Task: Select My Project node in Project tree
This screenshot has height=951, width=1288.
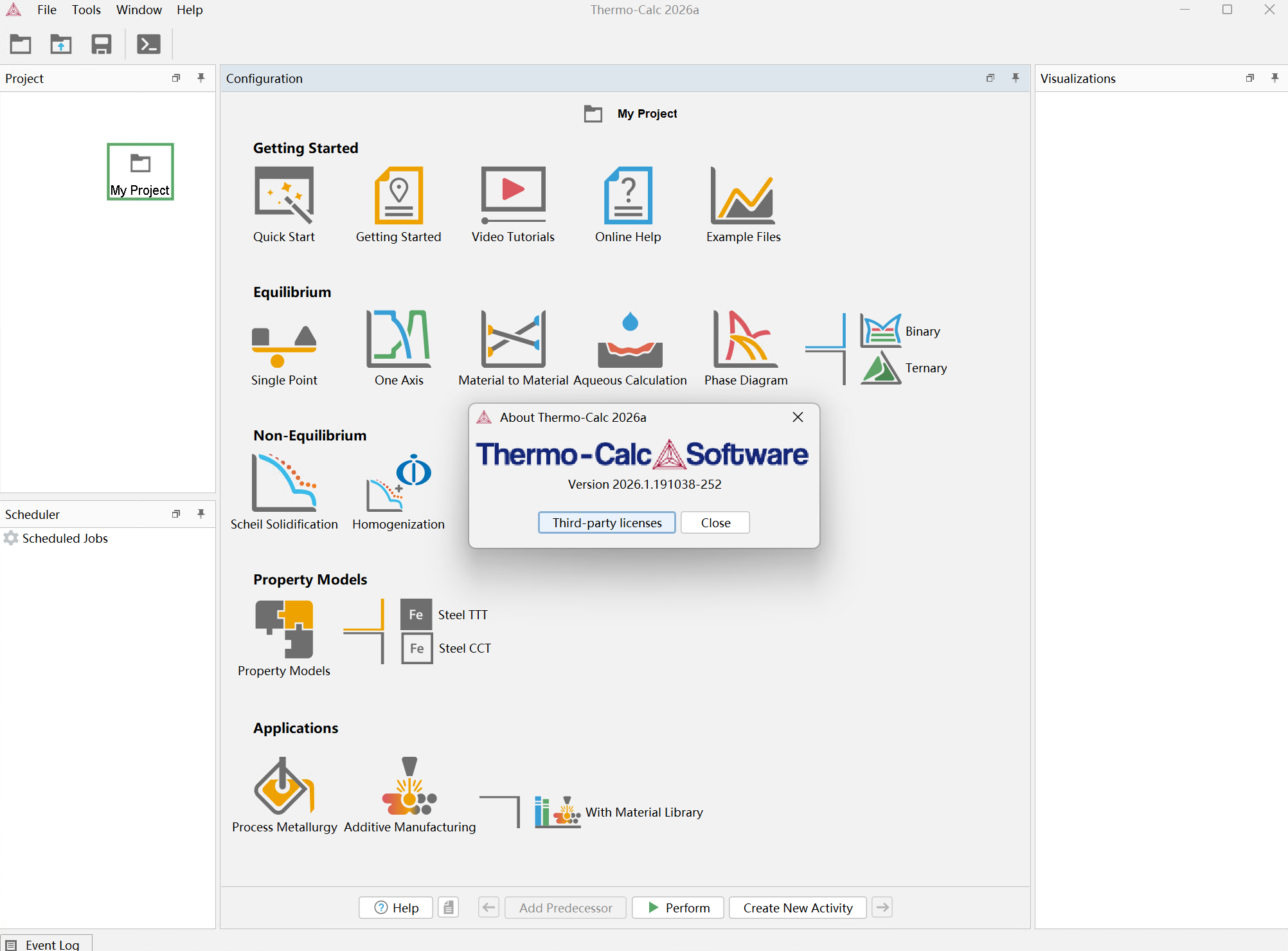Action: tap(140, 172)
